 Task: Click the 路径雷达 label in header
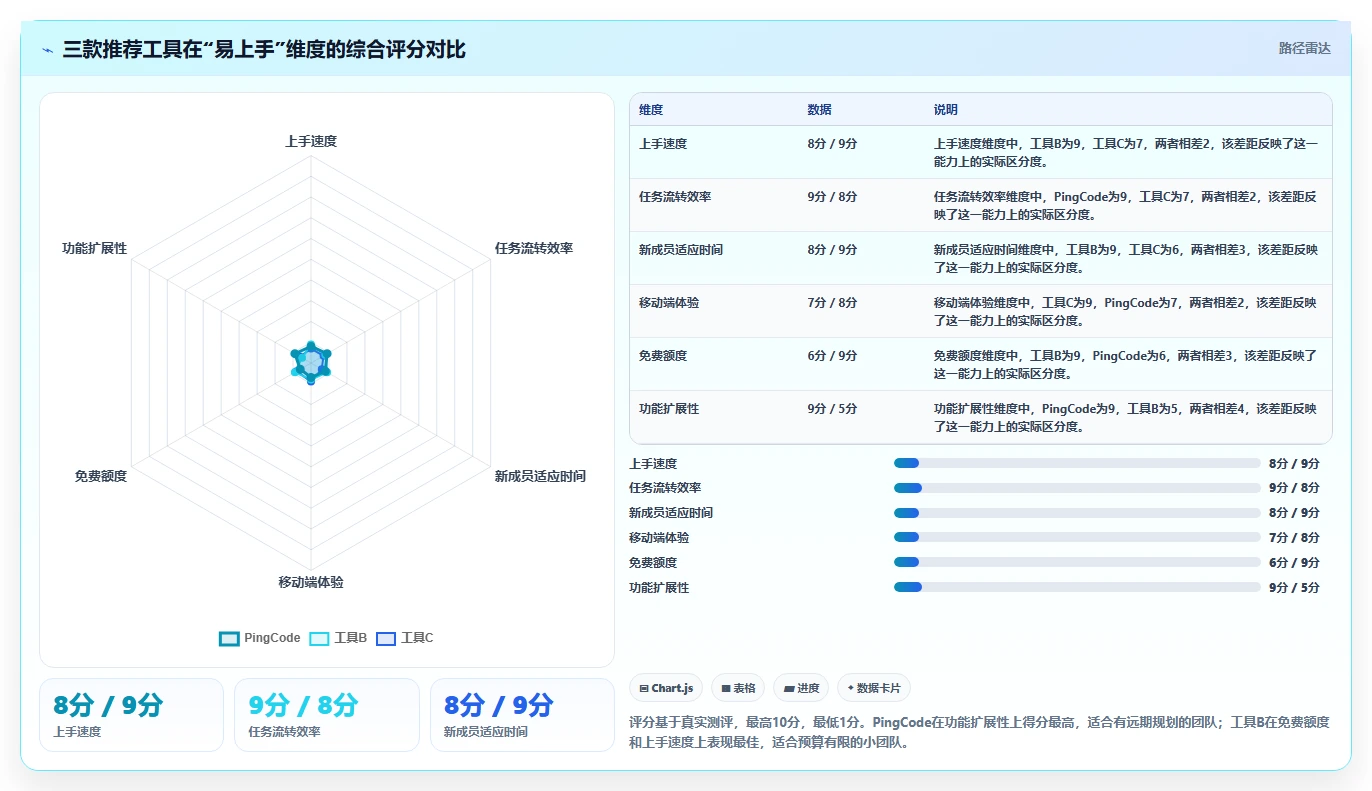(x=1304, y=48)
